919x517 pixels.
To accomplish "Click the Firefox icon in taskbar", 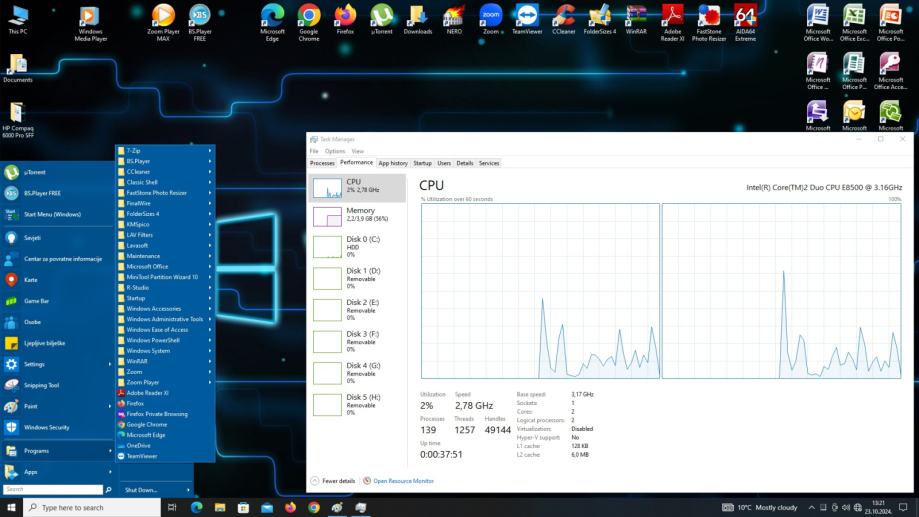I will (x=290, y=508).
